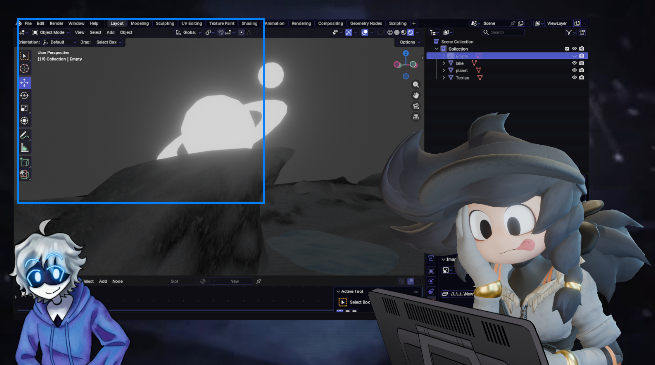Image resolution: width=655 pixels, height=365 pixels.
Task: Click the viewport pan hand icon
Action: [416, 95]
